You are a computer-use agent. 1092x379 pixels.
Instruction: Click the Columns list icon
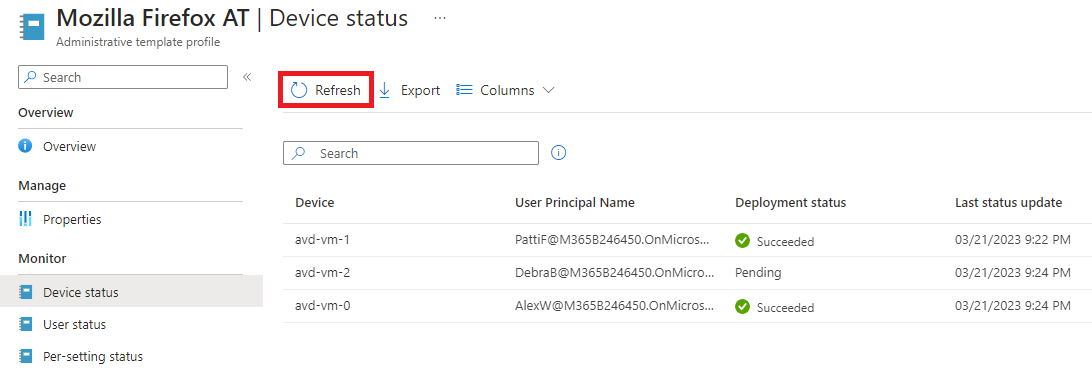[464, 90]
